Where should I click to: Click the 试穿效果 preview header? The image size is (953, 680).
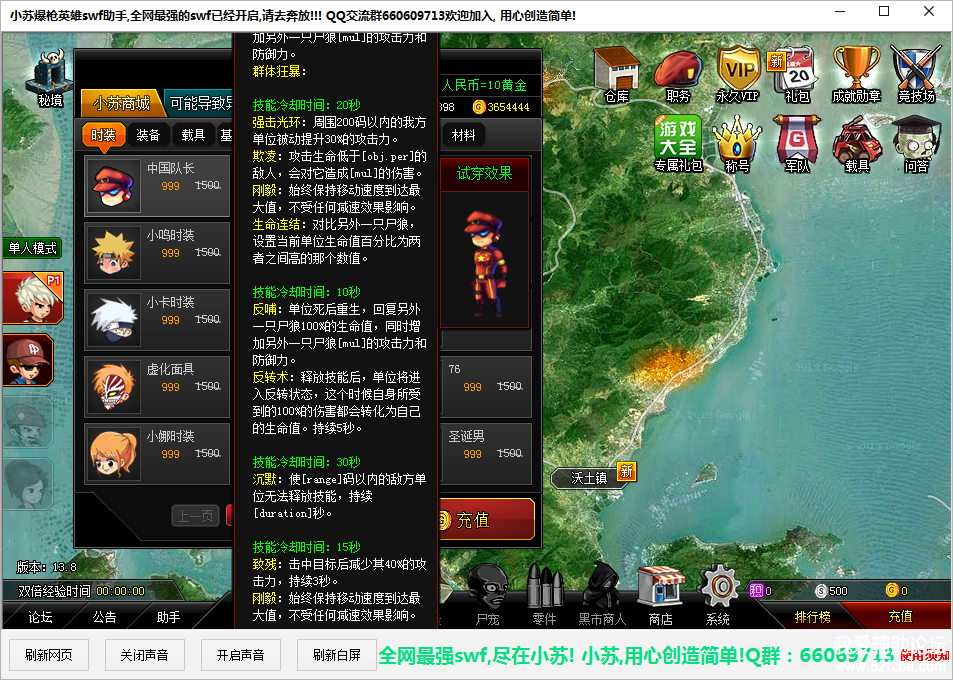[484, 174]
